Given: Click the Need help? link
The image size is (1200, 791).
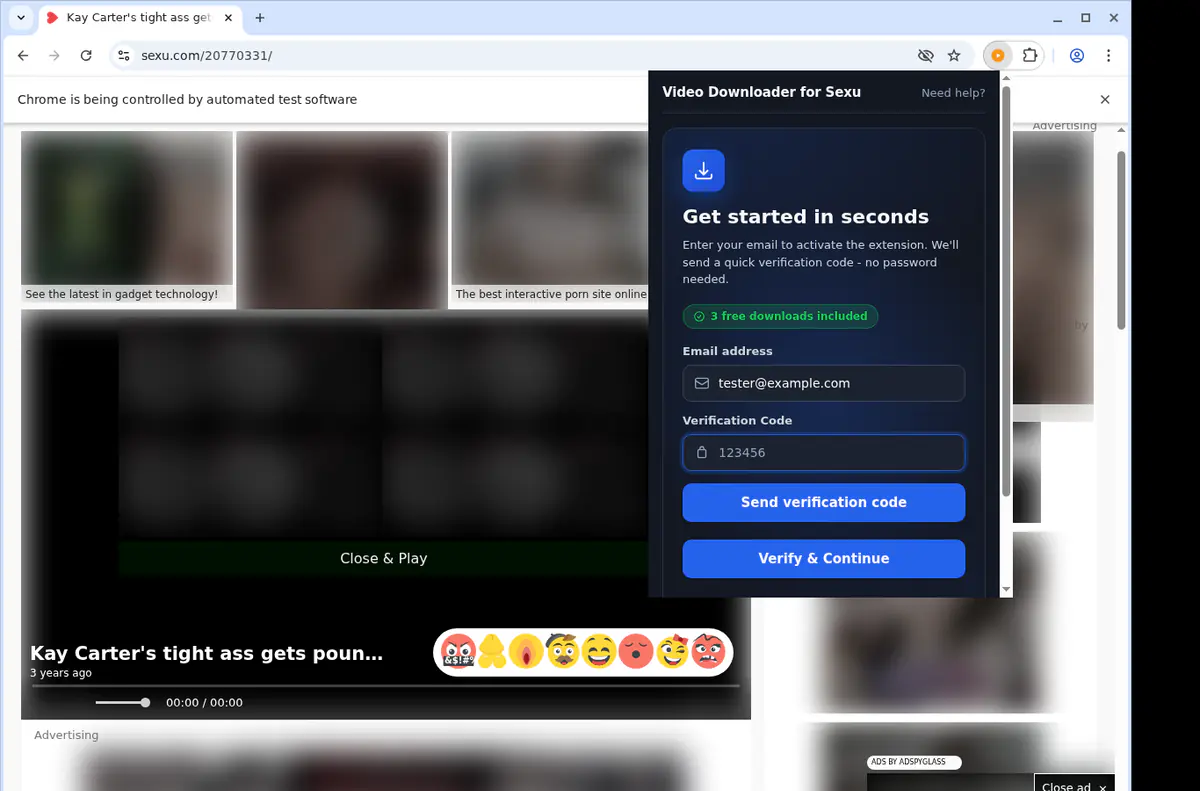Looking at the screenshot, I should tap(953, 93).
